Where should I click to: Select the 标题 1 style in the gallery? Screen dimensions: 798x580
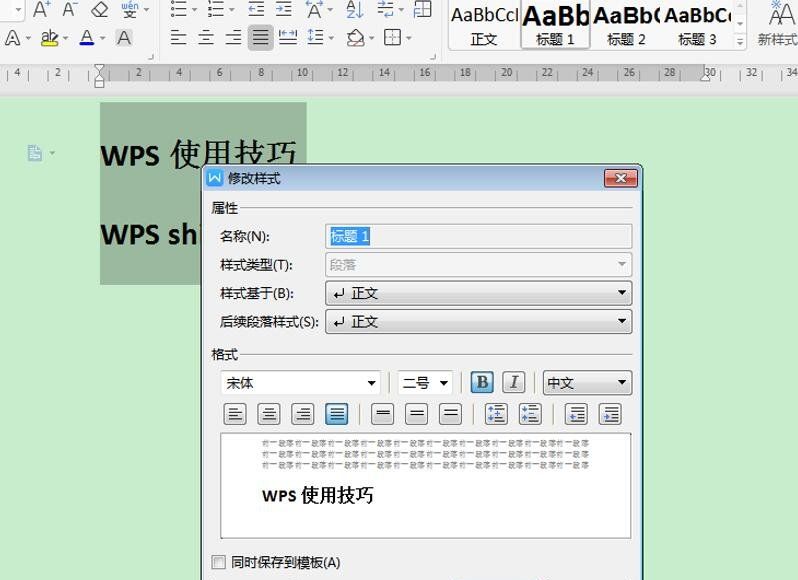point(555,24)
